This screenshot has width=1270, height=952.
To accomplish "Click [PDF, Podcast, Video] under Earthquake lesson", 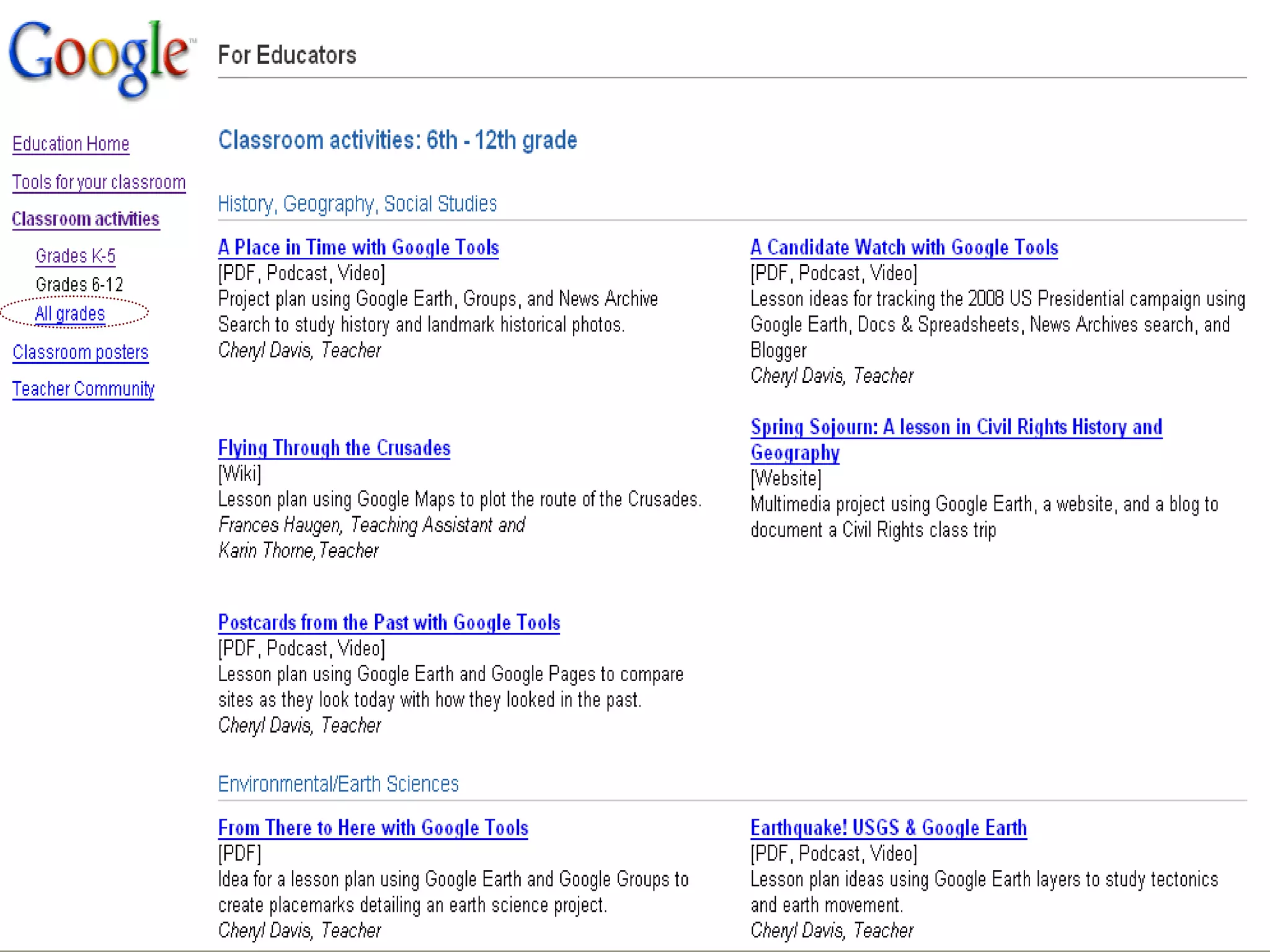I will (833, 853).
